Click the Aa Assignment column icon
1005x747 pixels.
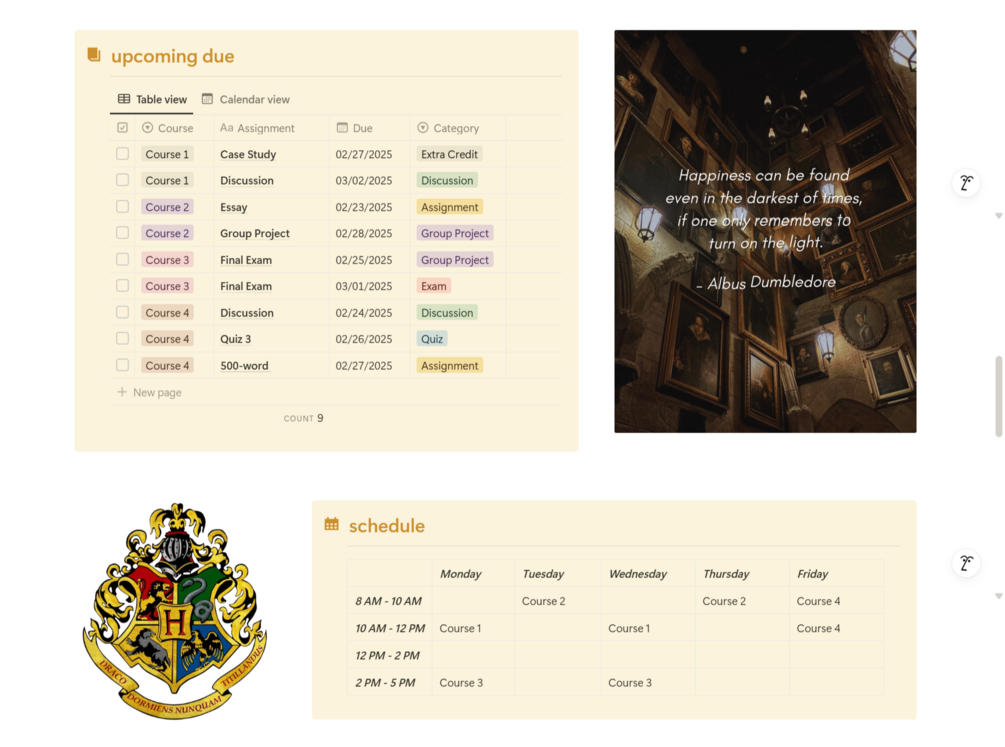click(226, 128)
